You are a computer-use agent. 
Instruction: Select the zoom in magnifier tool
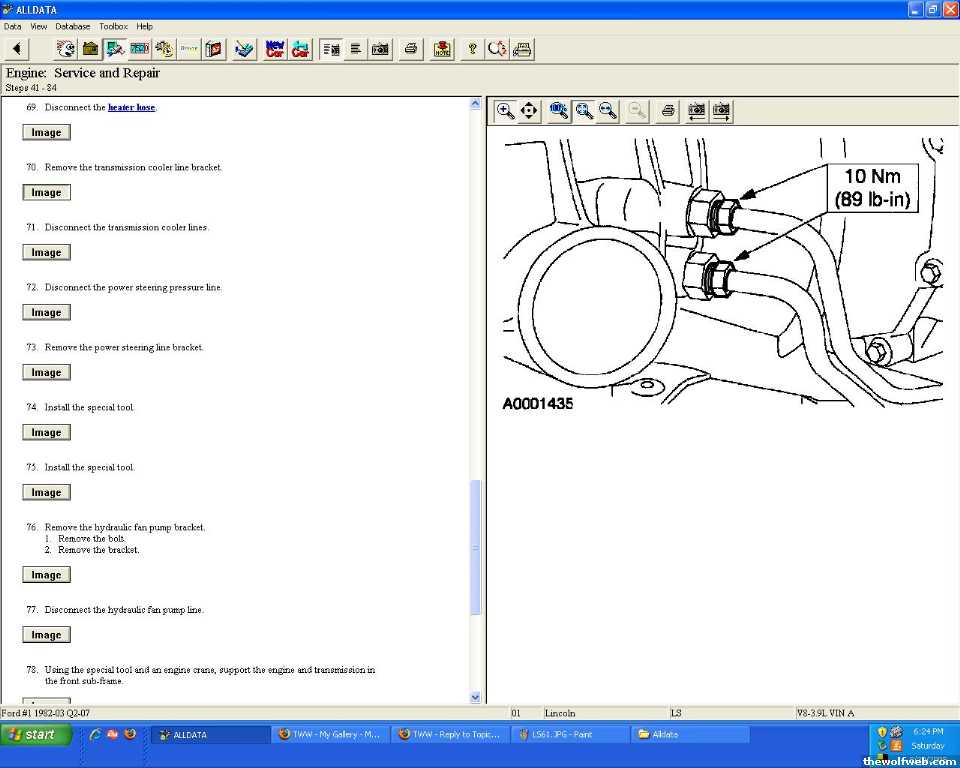[x=506, y=111]
